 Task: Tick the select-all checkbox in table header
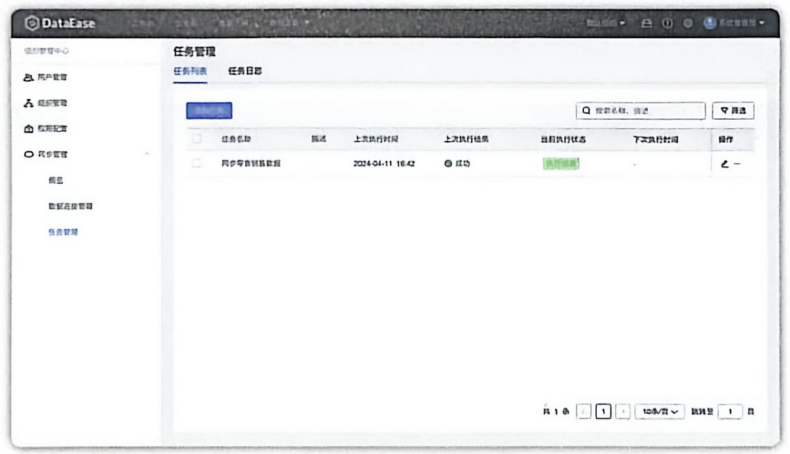(197, 139)
